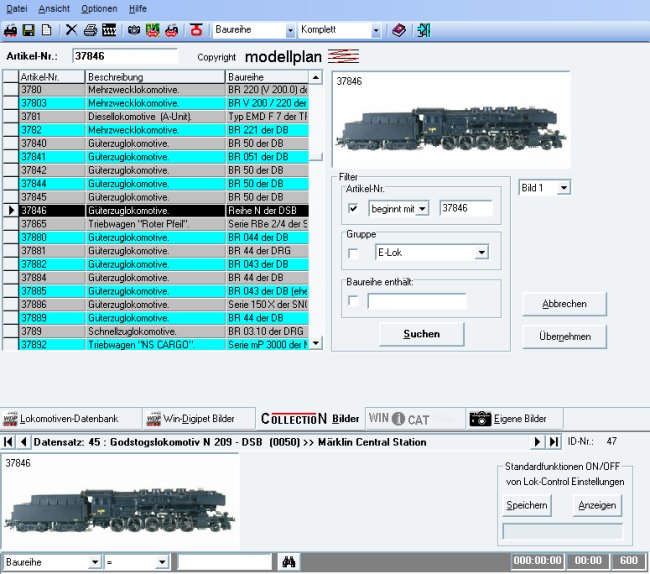This screenshot has height=574, width=650.
Task: Click the WDP icon beside Win-Digipet Bilder
Action: (x=154, y=419)
